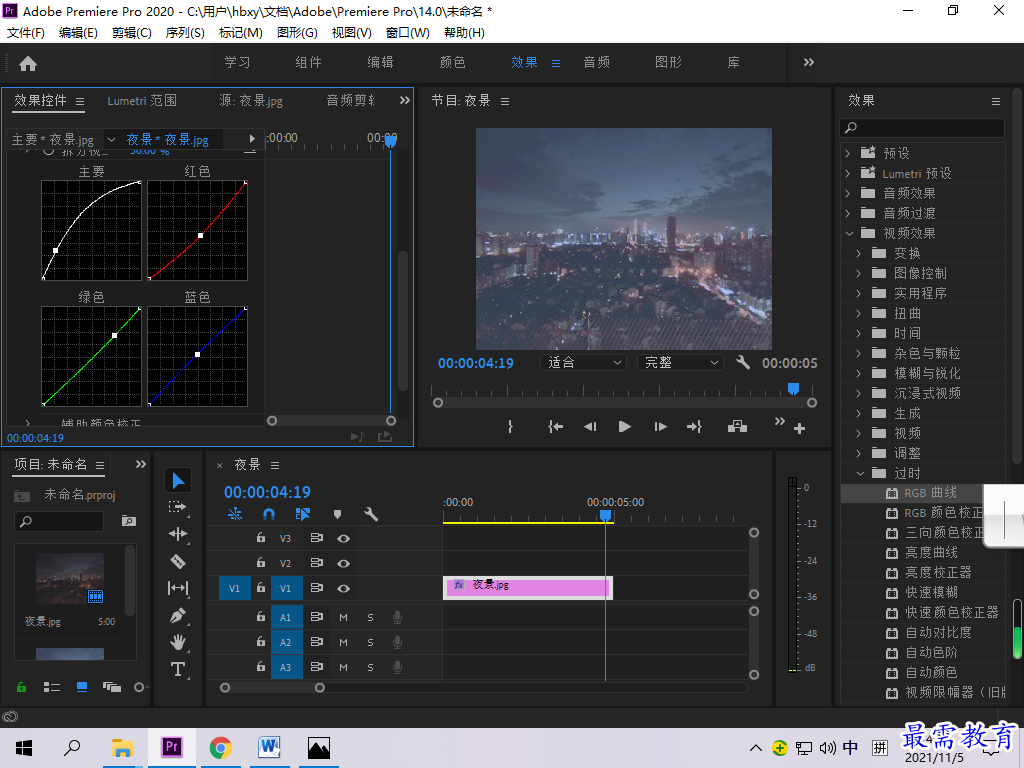Select 自动对比度 effect

[938, 632]
